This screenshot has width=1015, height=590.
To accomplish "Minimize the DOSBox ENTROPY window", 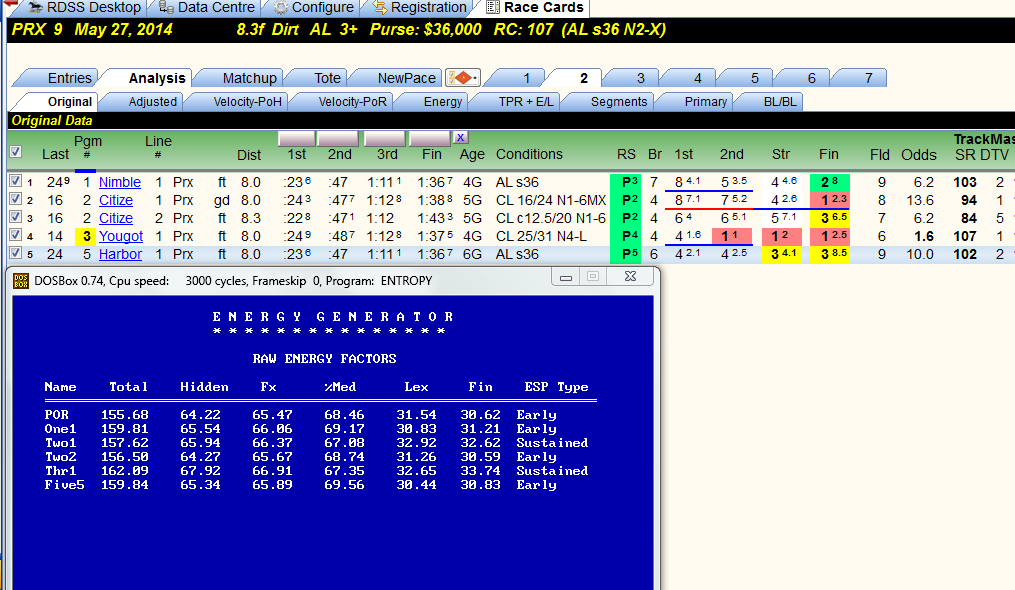I will [566, 277].
